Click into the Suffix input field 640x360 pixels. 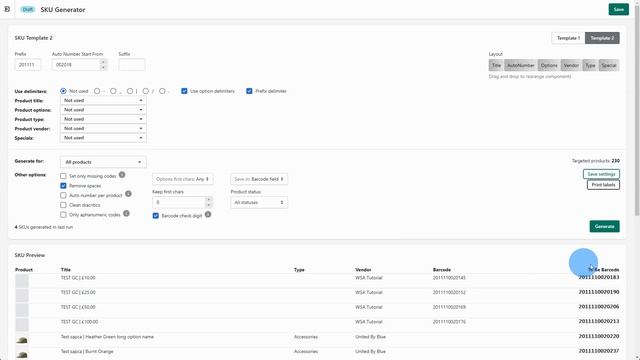click(132, 65)
